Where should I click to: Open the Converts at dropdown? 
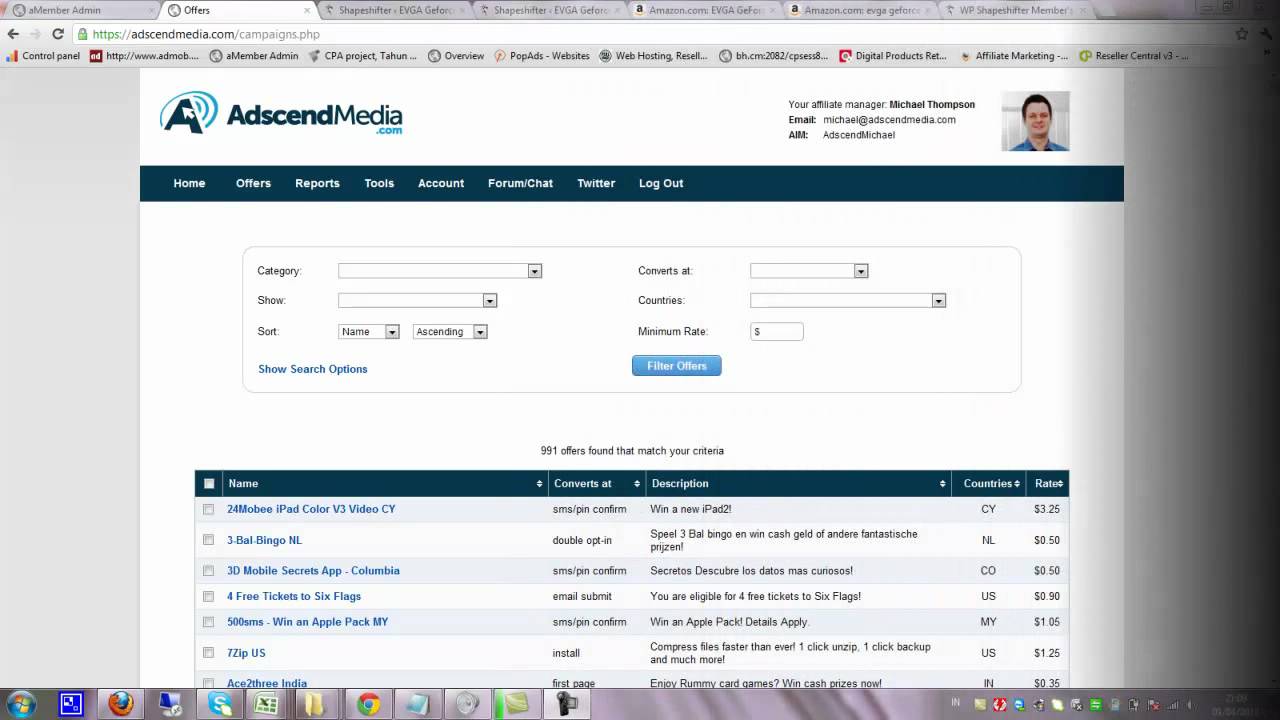[x=808, y=271]
